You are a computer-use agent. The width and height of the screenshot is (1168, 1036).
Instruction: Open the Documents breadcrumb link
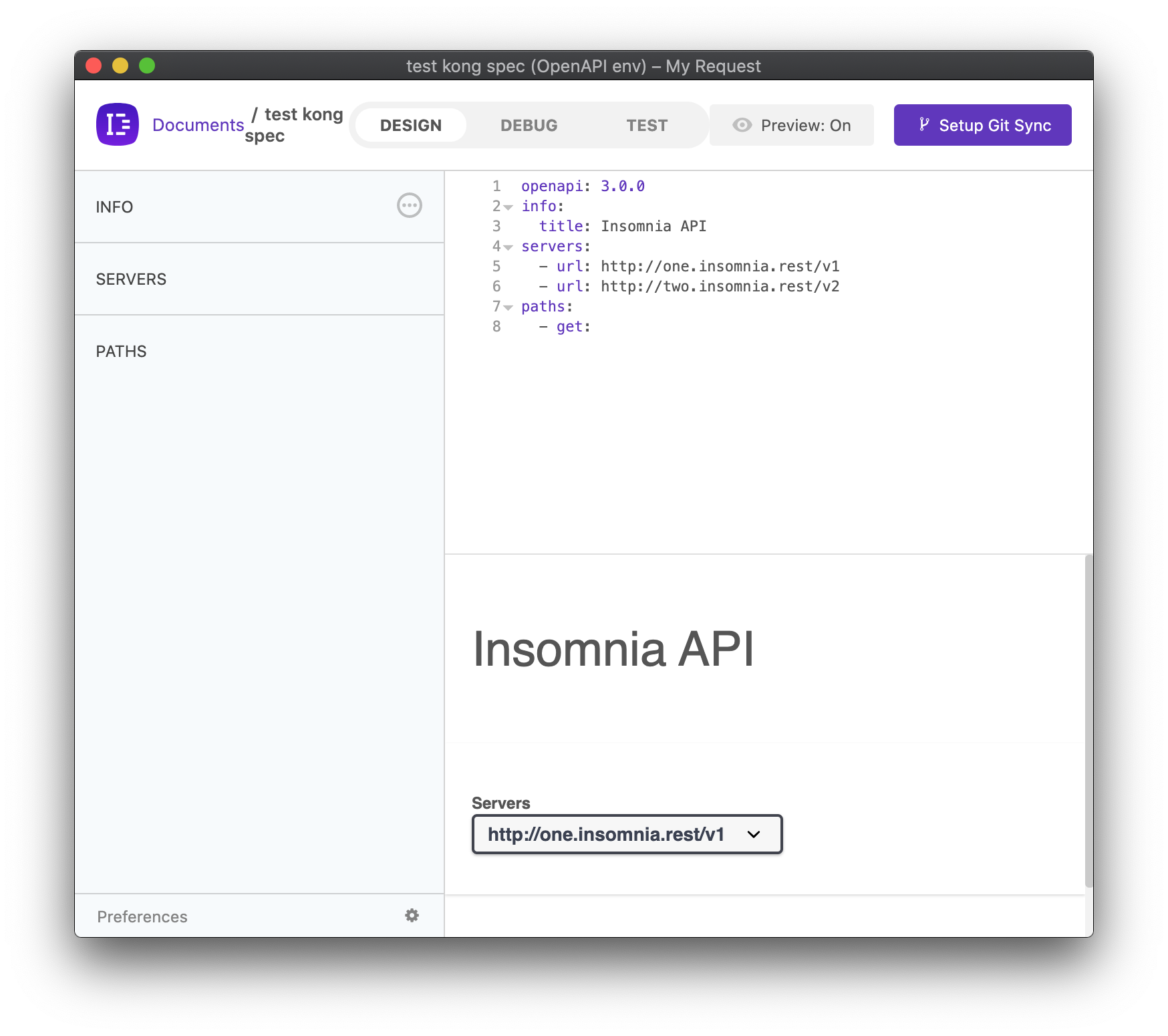tap(198, 125)
